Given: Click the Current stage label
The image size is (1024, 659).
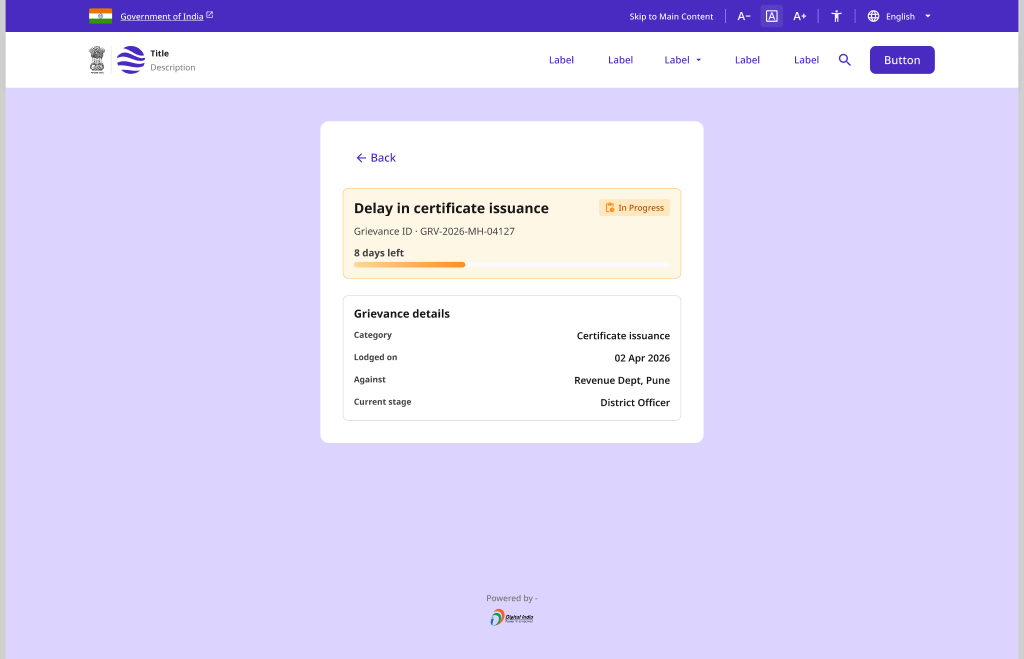Looking at the screenshot, I should [x=382, y=402].
